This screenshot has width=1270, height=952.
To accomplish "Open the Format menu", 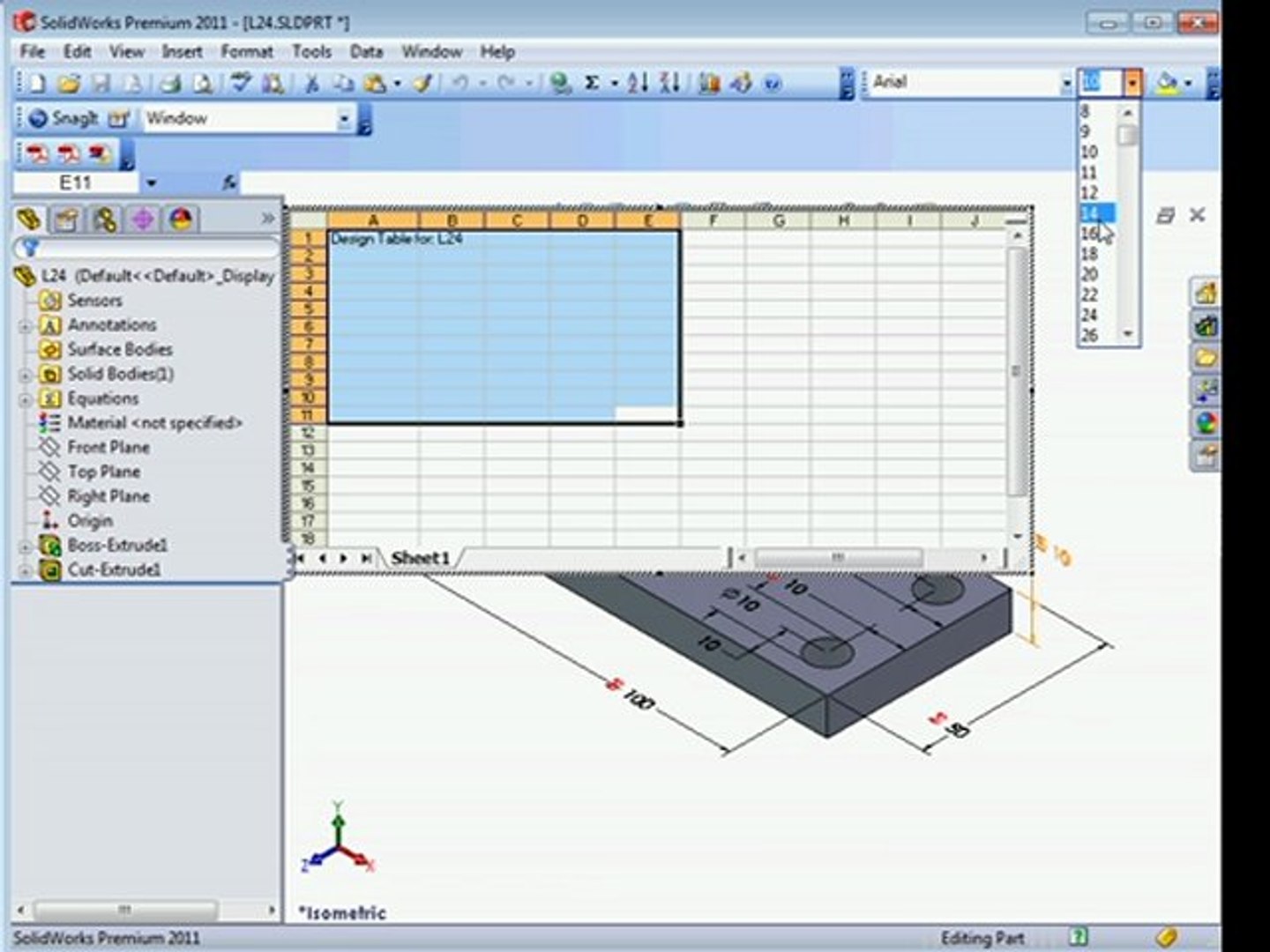I will point(246,51).
